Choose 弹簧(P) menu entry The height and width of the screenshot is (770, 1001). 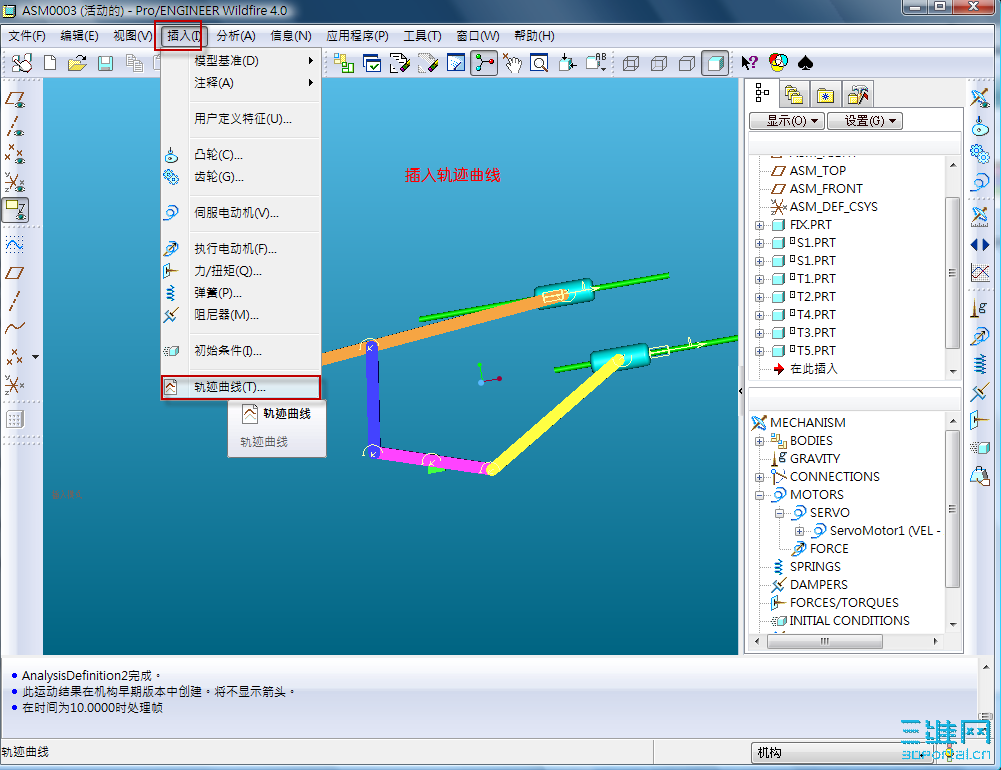click(240, 293)
